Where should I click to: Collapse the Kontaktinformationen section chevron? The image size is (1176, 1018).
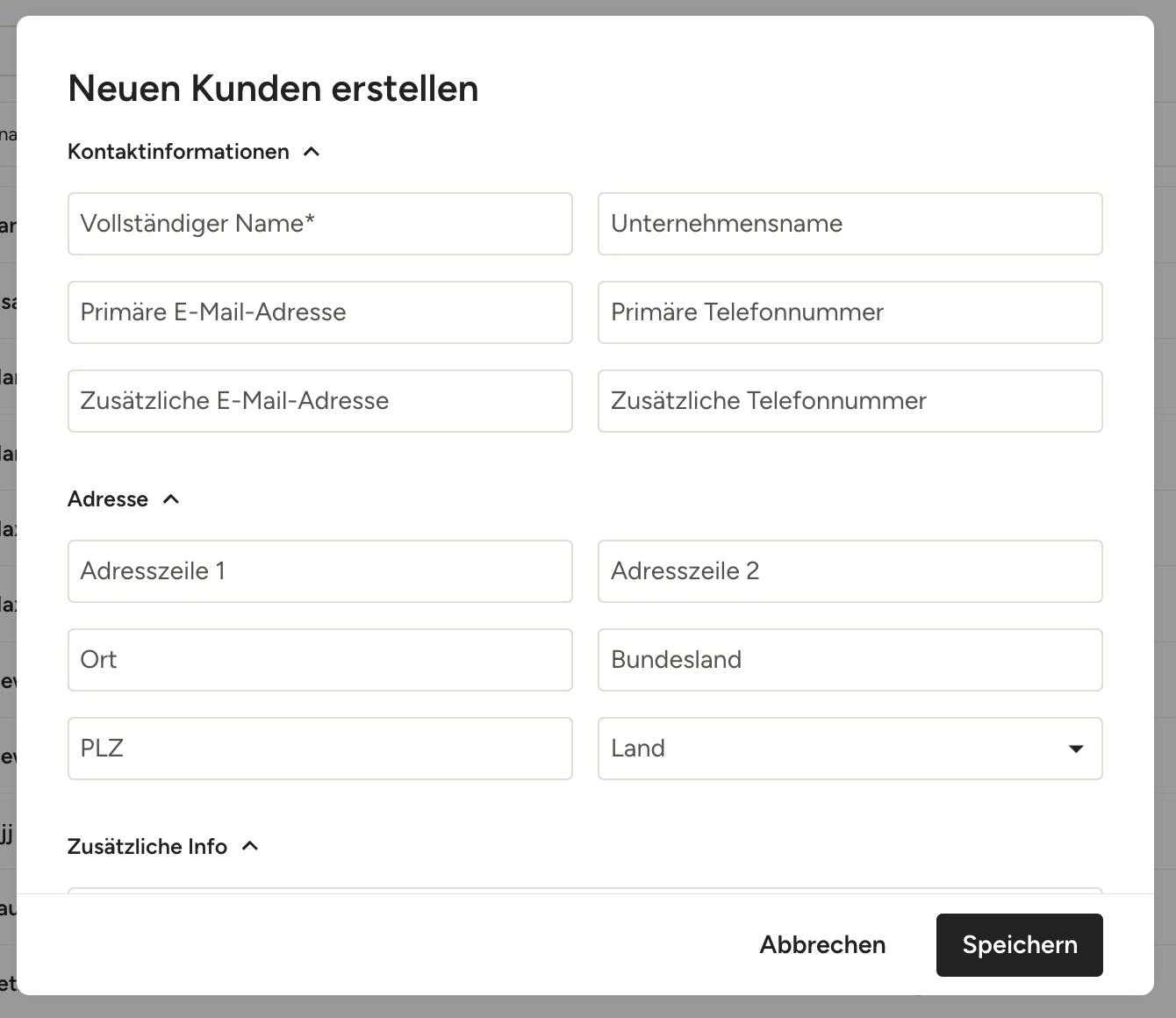tap(312, 152)
